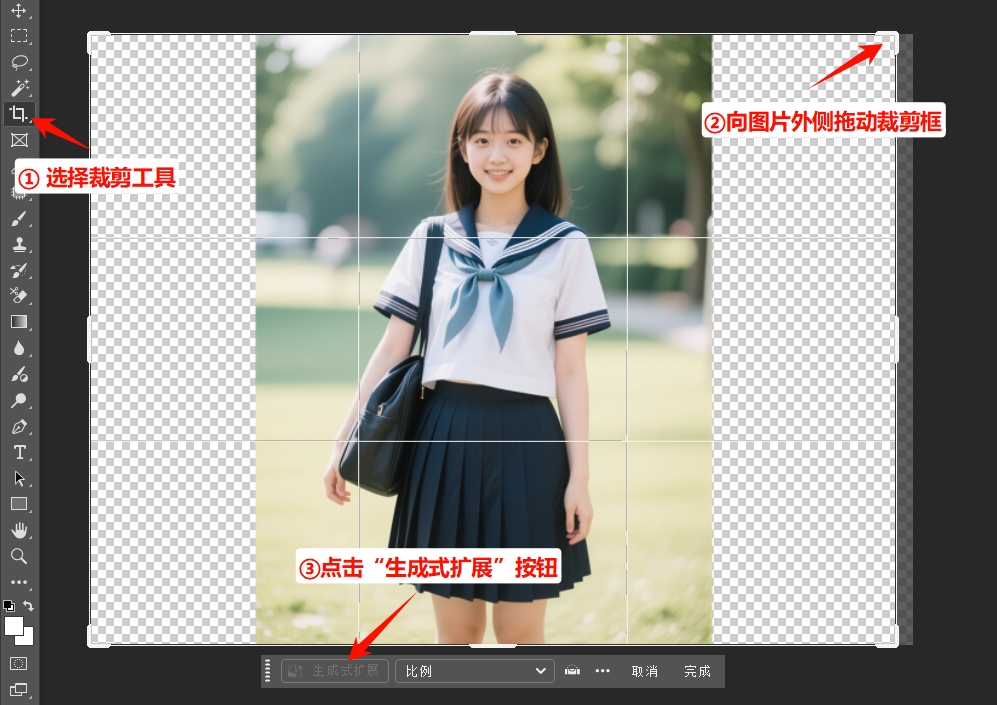Reset default foreground and background colors
This screenshot has height=705, width=997.
9,606
